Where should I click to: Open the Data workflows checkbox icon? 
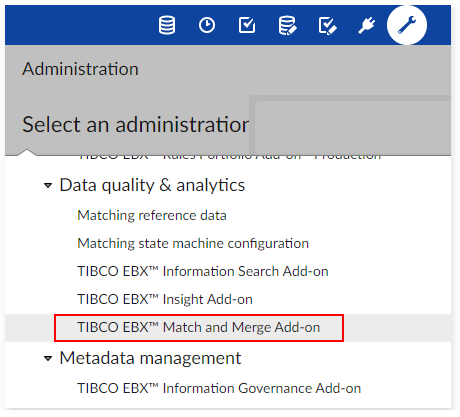pyautogui.click(x=247, y=25)
